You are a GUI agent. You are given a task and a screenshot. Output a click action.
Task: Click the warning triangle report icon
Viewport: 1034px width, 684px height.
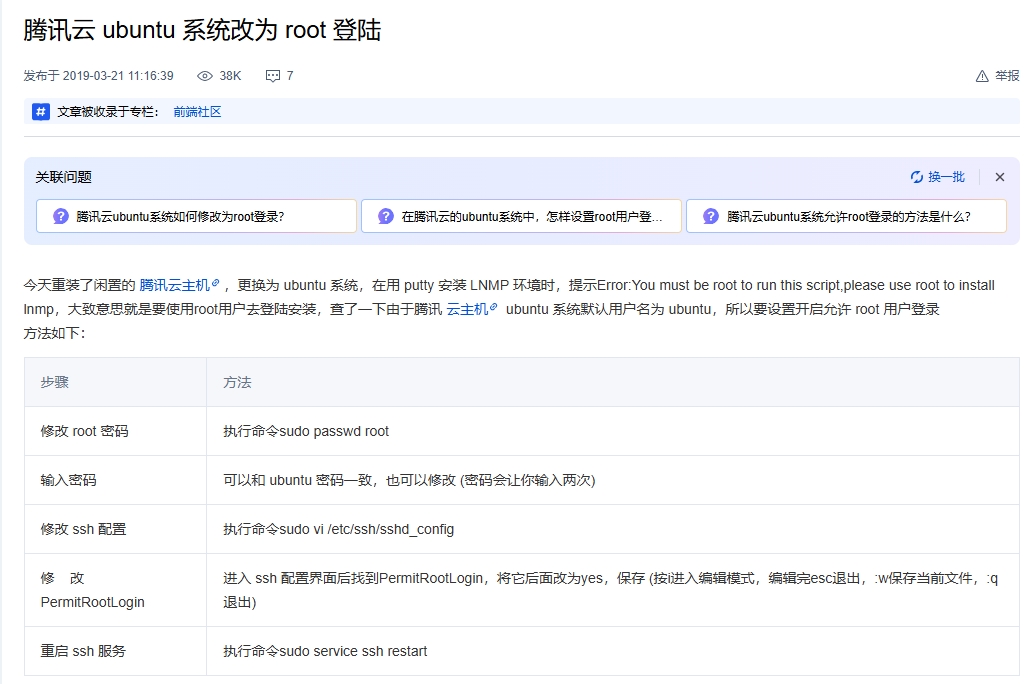click(982, 77)
